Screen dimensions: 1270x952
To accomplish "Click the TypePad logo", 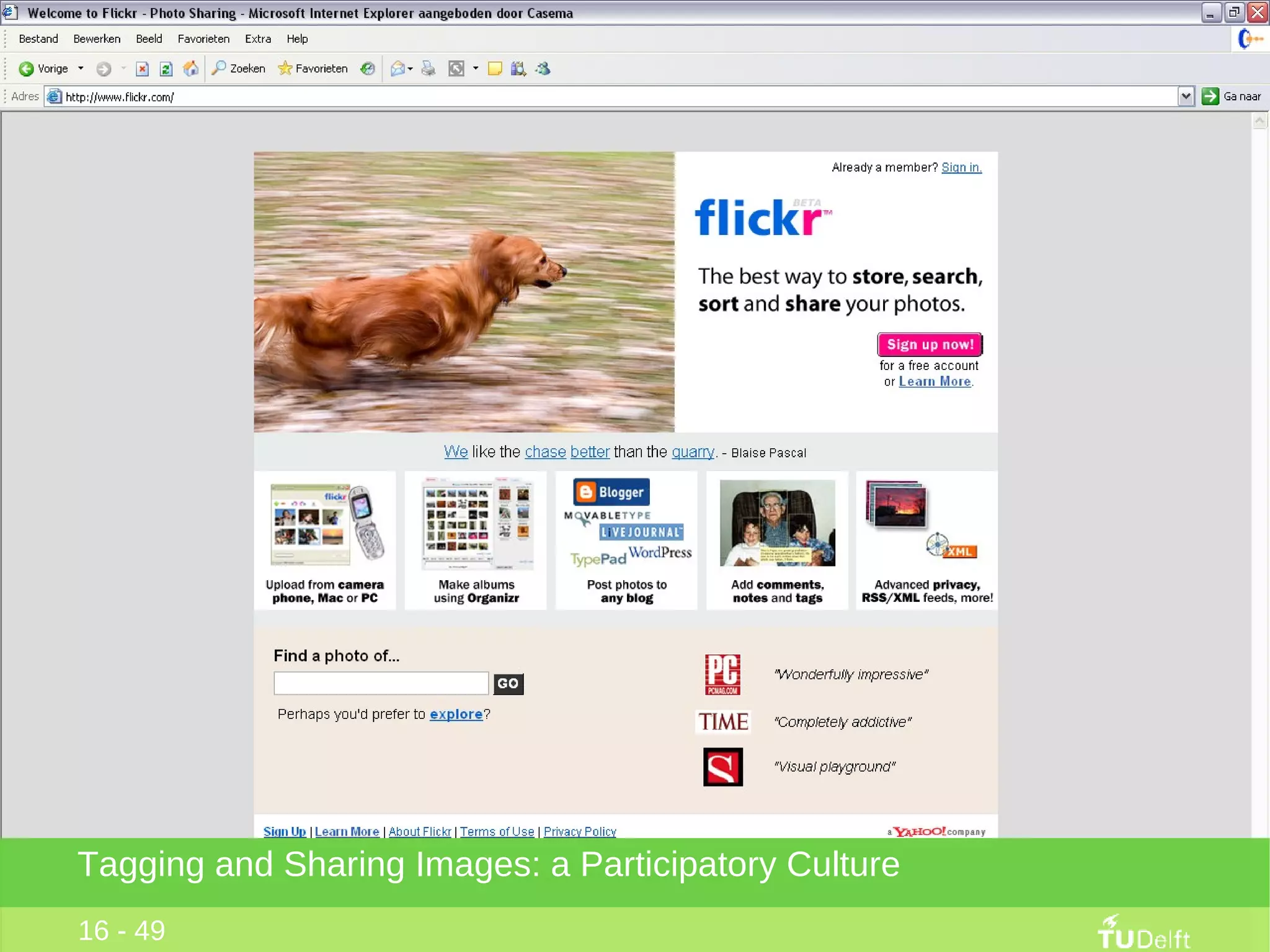I will pyautogui.click(x=598, y=560).
